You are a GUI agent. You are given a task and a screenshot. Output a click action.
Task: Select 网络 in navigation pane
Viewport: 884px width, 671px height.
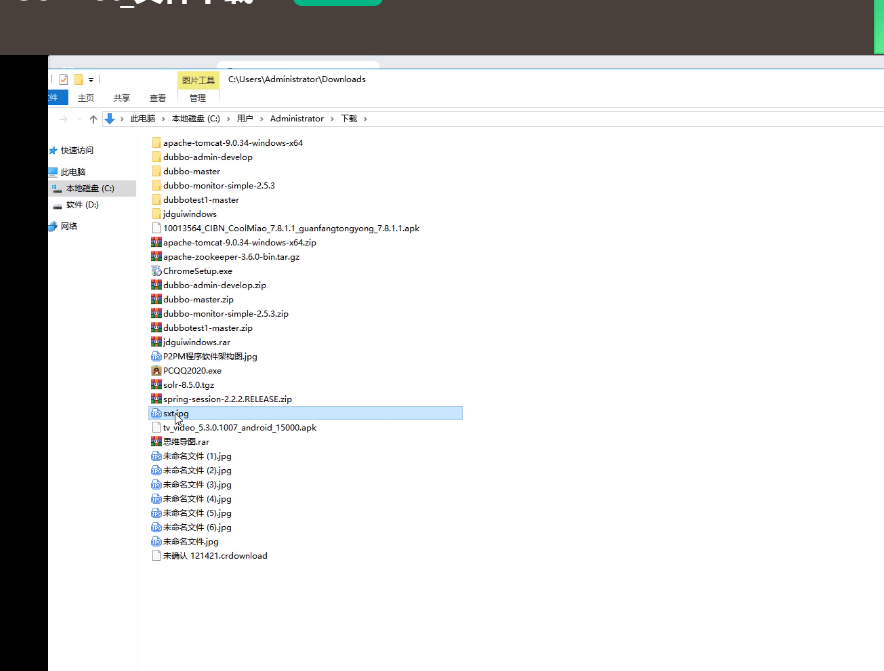pyautogui.click(x=69, y=226)
